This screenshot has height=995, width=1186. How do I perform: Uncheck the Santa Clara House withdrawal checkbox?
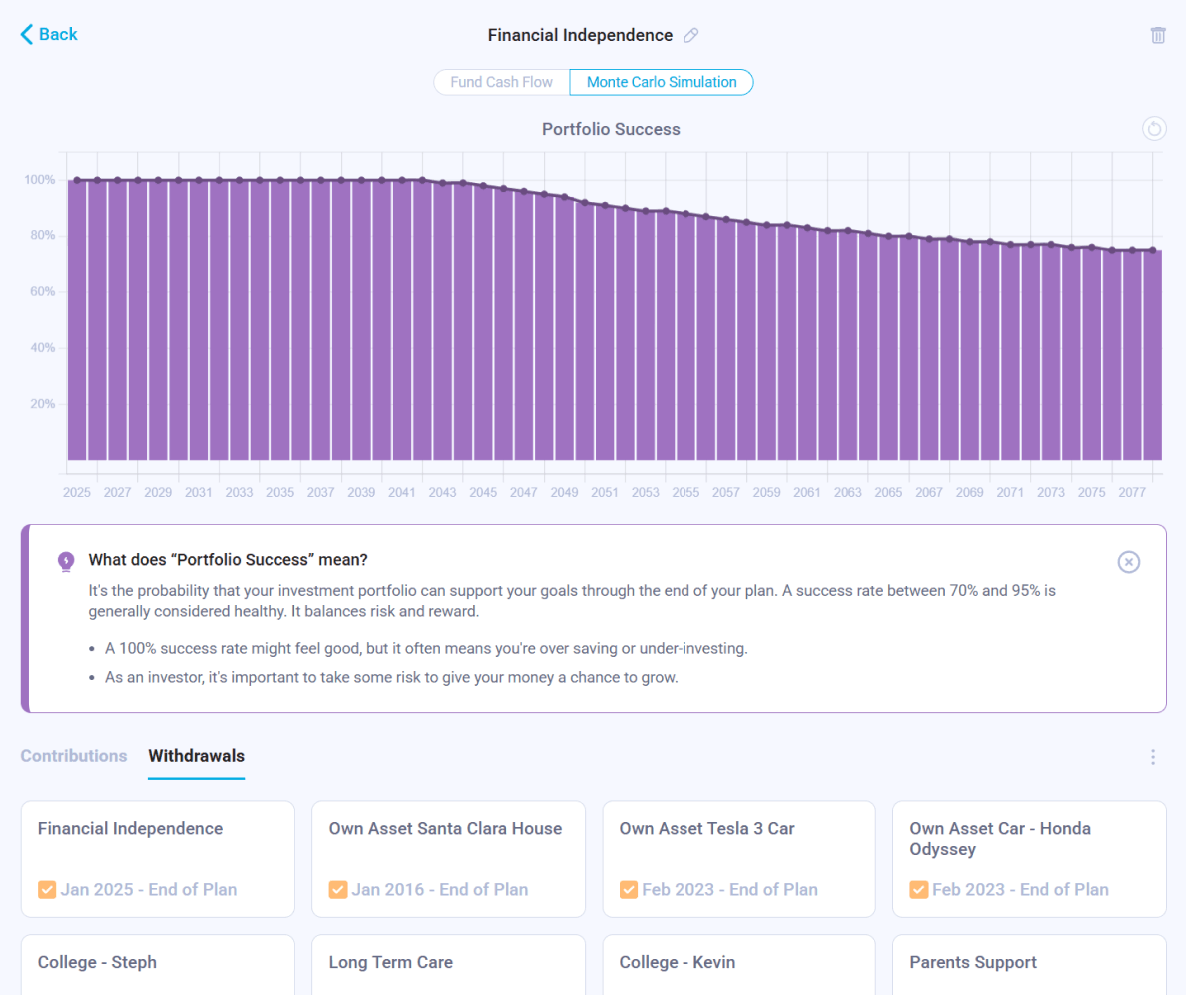(x=337, y=889)
